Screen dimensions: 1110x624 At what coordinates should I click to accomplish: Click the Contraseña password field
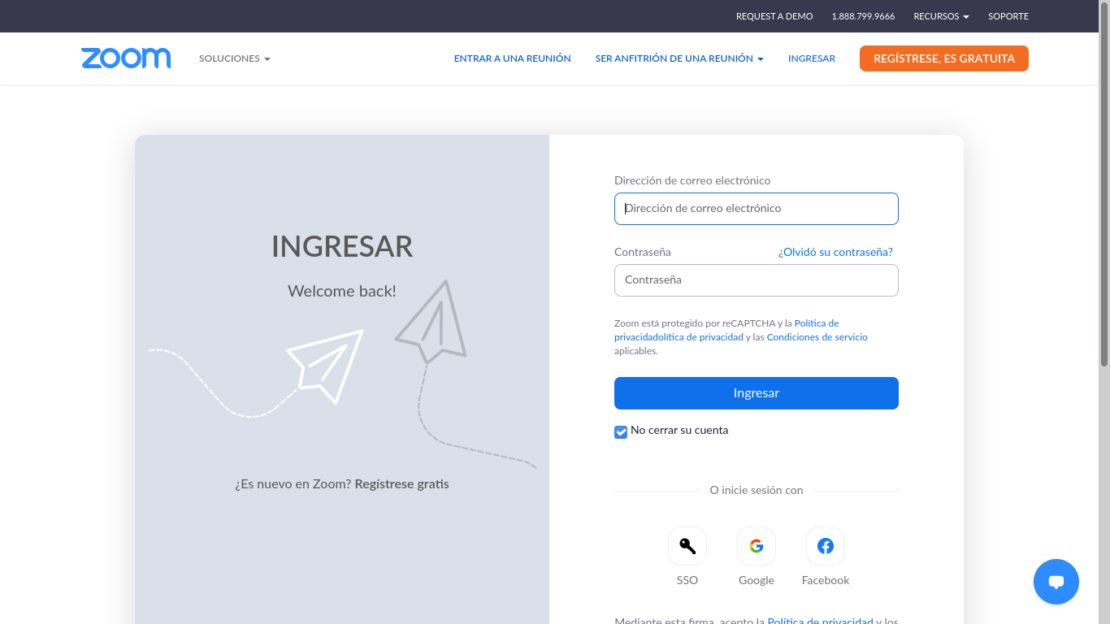[756, 280]
